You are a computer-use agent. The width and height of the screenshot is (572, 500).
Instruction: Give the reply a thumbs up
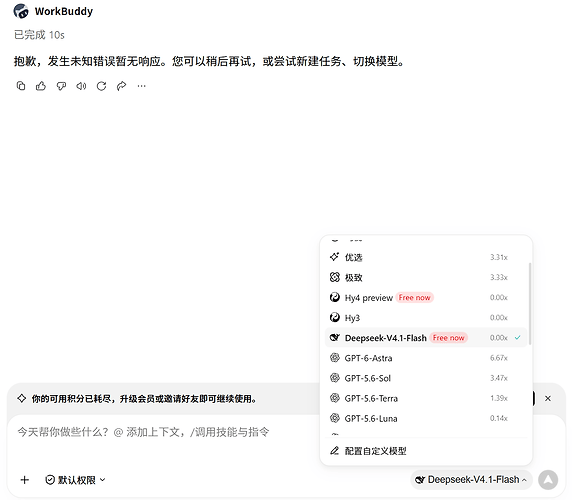coord(41,86)
